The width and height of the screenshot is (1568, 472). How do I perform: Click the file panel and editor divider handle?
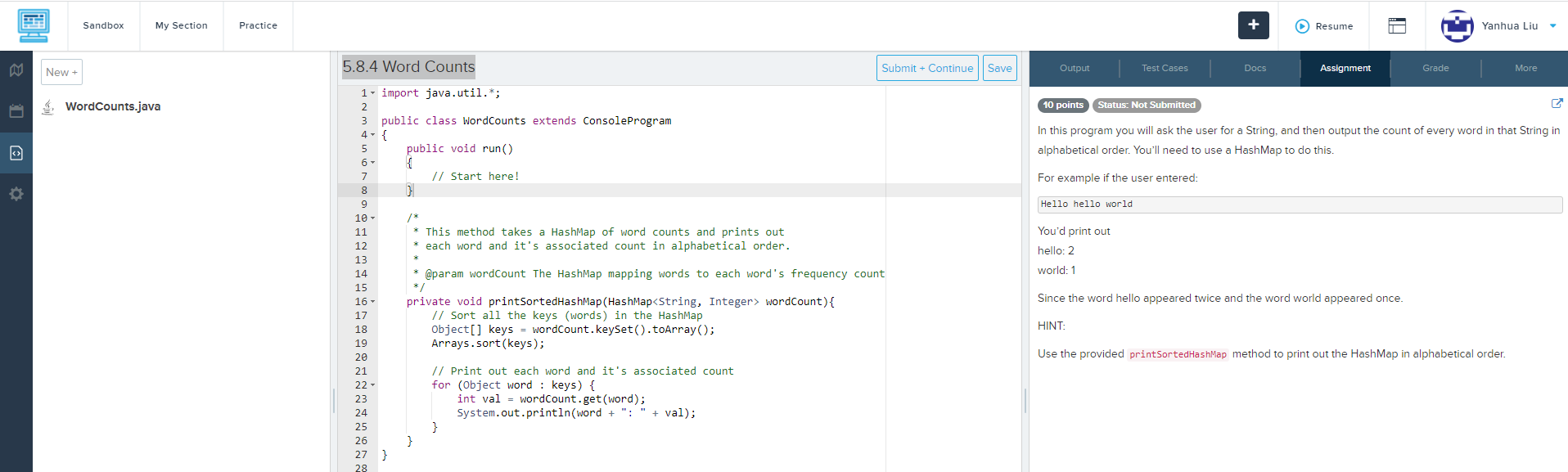pyautogui.click(x=334, y=401)
